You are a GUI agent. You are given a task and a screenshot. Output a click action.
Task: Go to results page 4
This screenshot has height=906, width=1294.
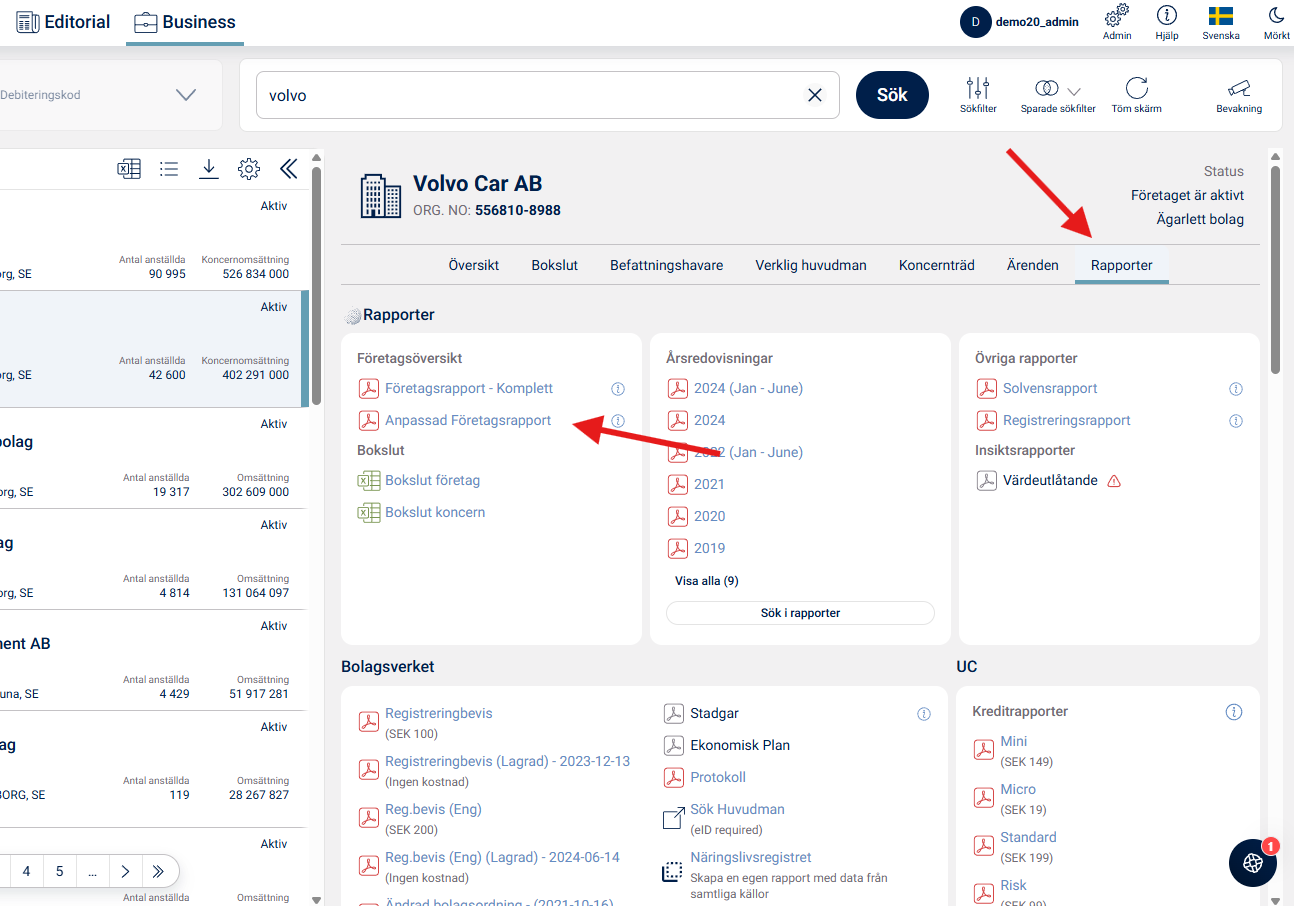pos(26,871)
